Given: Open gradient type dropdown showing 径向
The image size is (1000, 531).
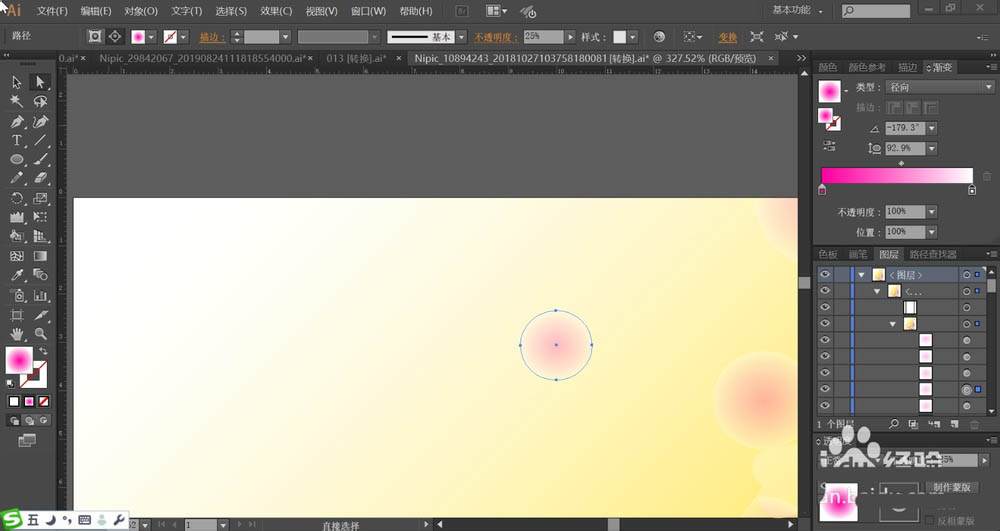Looking at the screenshot, I should click(x=940, y=87).
